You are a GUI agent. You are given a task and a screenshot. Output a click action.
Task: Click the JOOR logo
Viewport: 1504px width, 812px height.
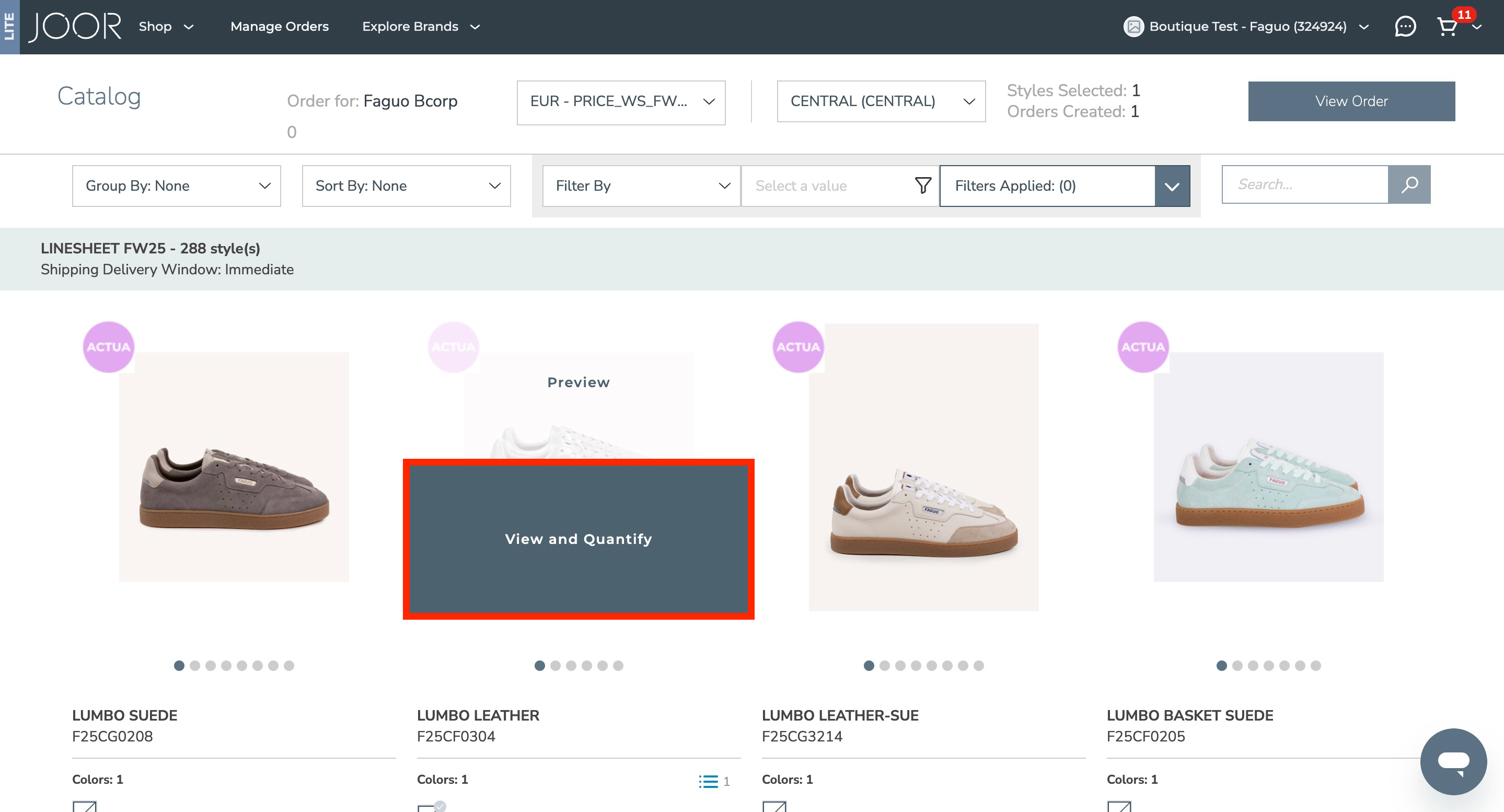(x=75, y=27)
